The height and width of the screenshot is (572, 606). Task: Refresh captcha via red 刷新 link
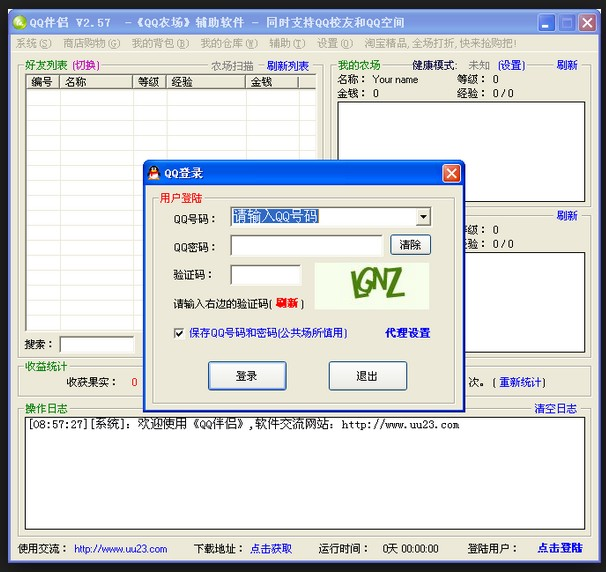(287, 303)
